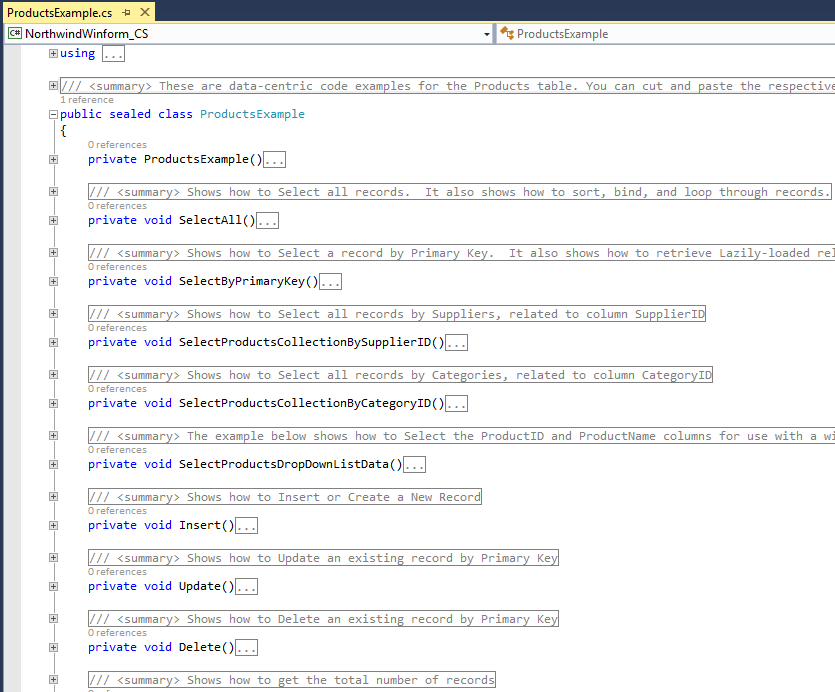Click 0 references above SelectProductsDropDownListData

(117, 450)
